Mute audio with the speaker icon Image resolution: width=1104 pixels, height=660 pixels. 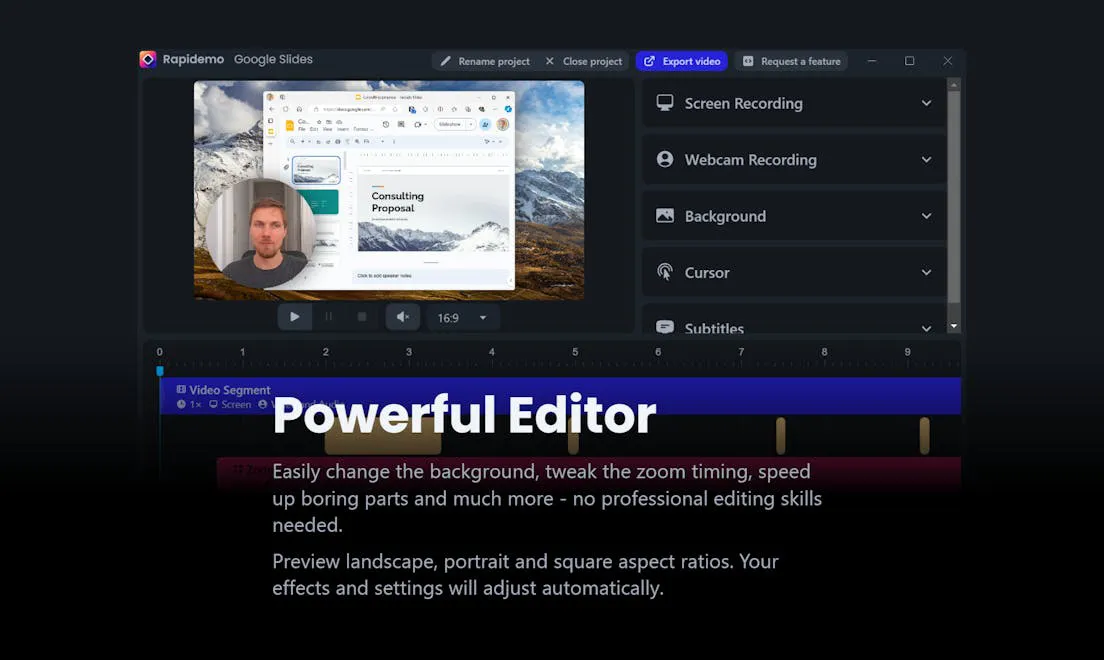pos(402,317)
